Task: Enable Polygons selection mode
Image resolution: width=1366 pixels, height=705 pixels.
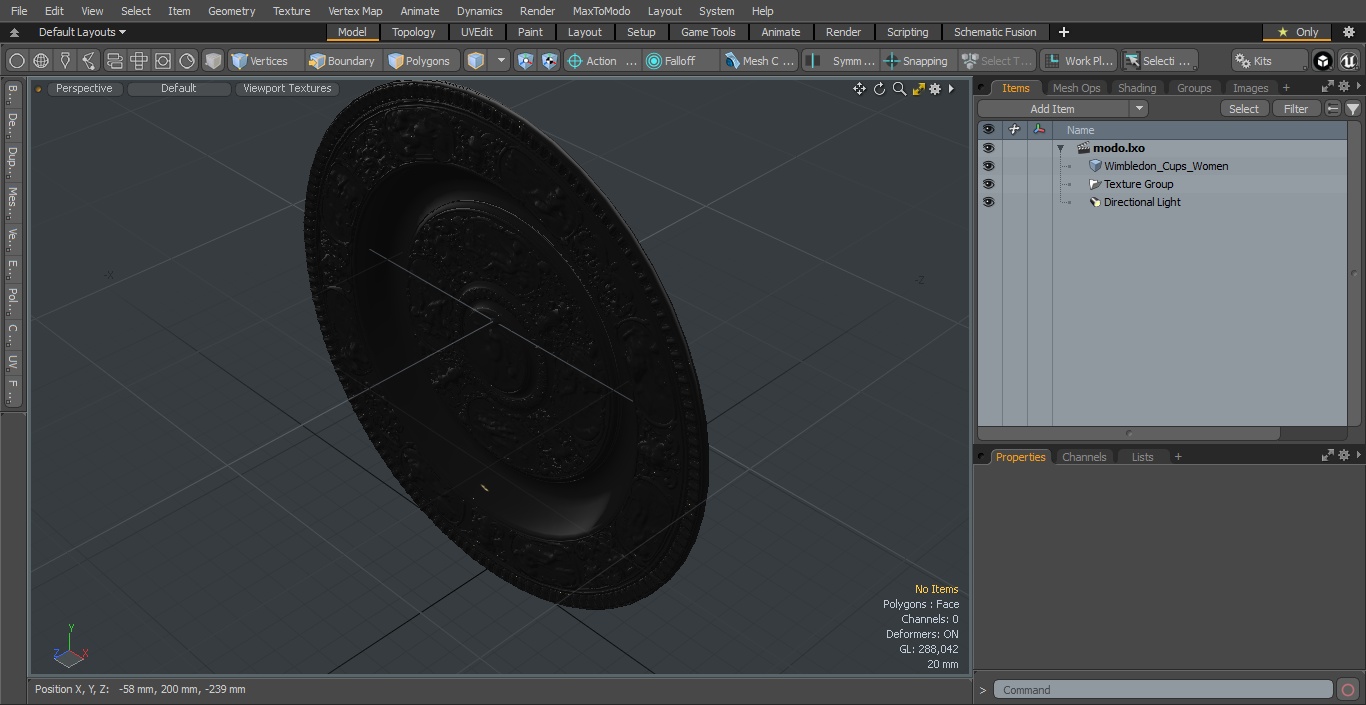Action: (x=419, y=61)
